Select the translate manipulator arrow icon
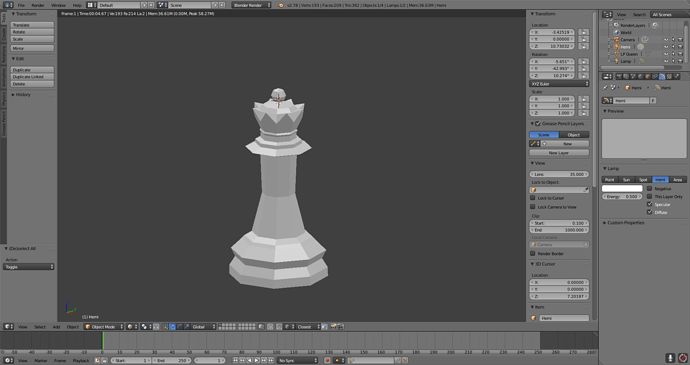The height and width of the screenshot is (365, 690). pos(172,327)
